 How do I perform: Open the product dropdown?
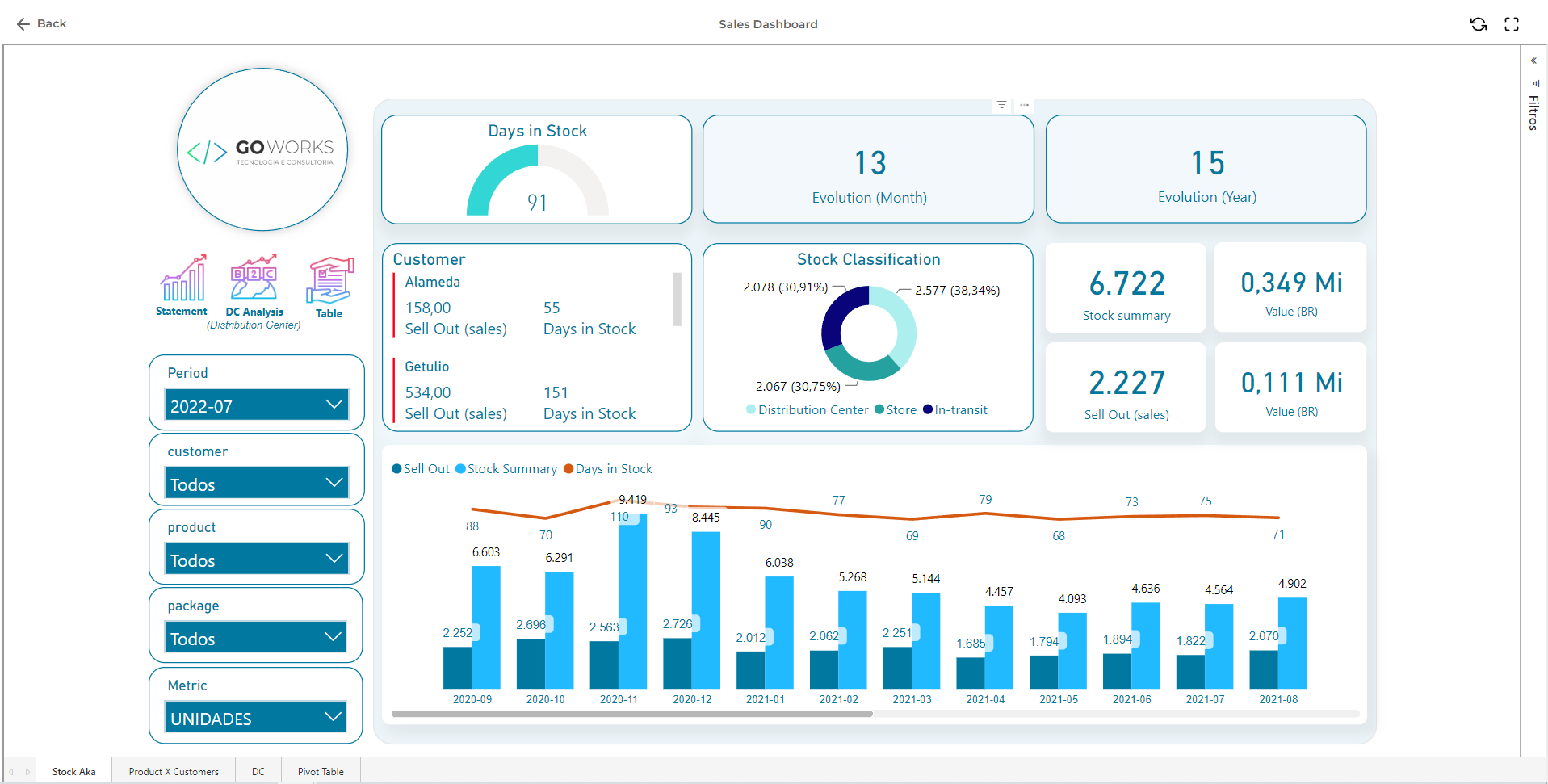click(x=257, y=559)
